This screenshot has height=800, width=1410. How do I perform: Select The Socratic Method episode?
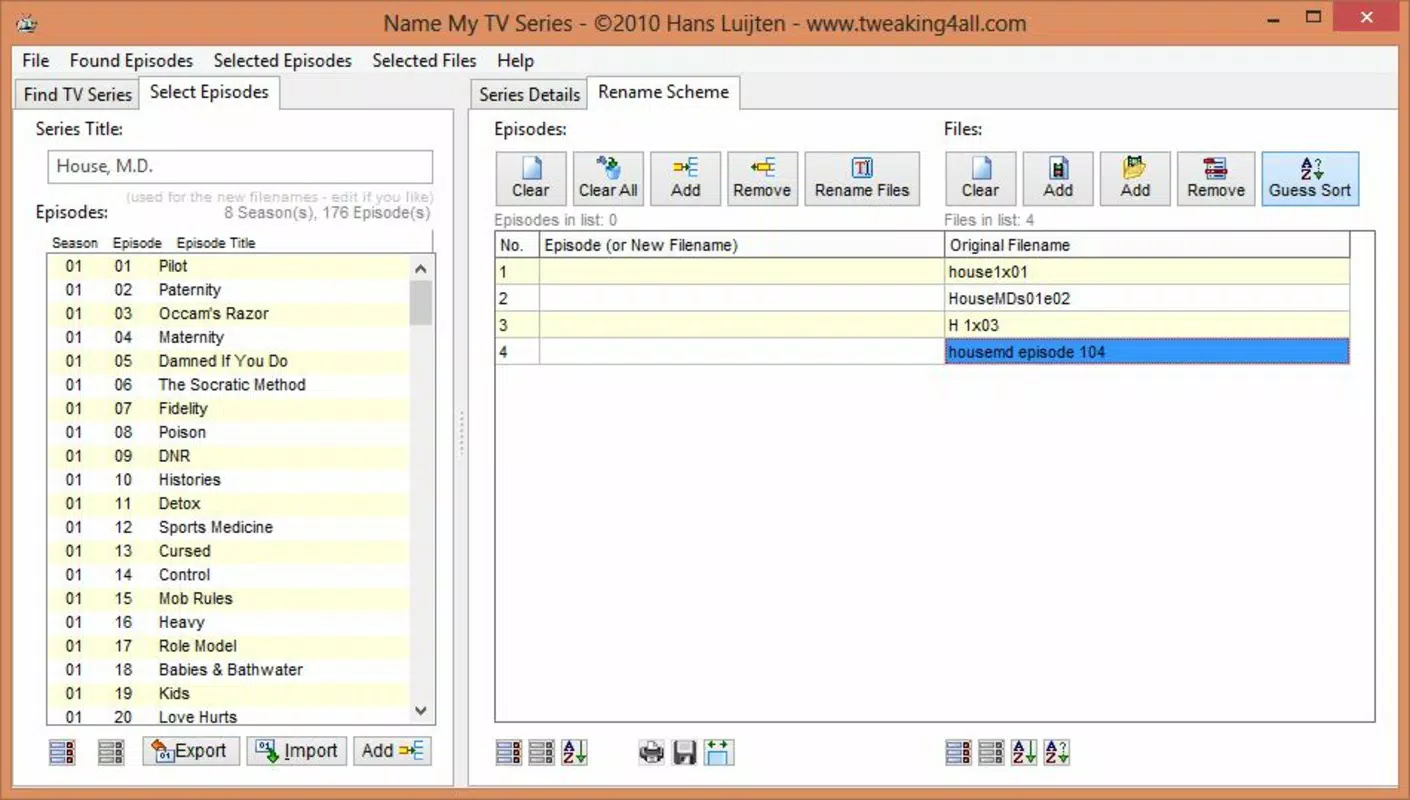click(229, 385)
